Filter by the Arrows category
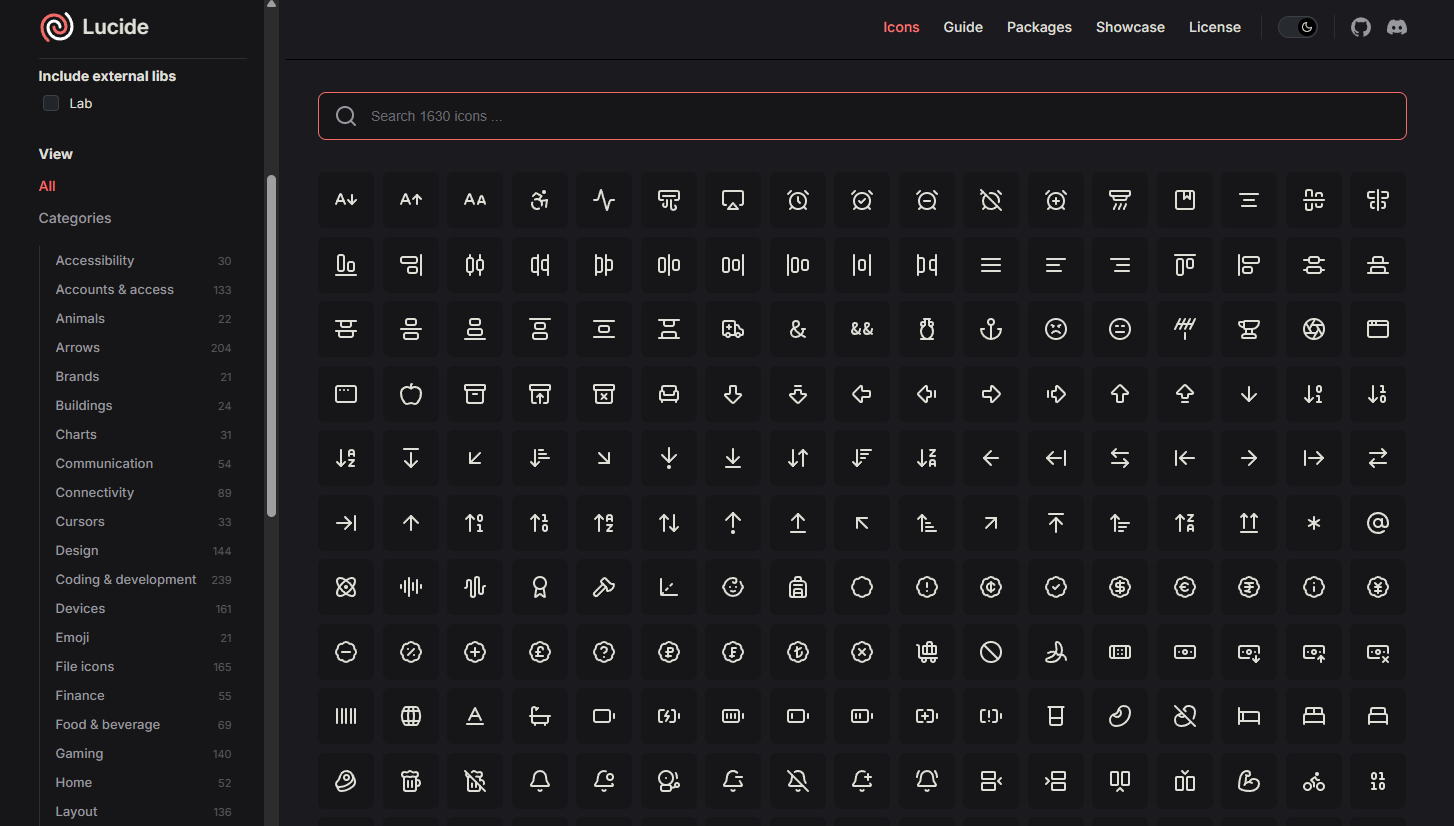The width and height of the screenshot is (1454, 826). [x=78, y=348]
